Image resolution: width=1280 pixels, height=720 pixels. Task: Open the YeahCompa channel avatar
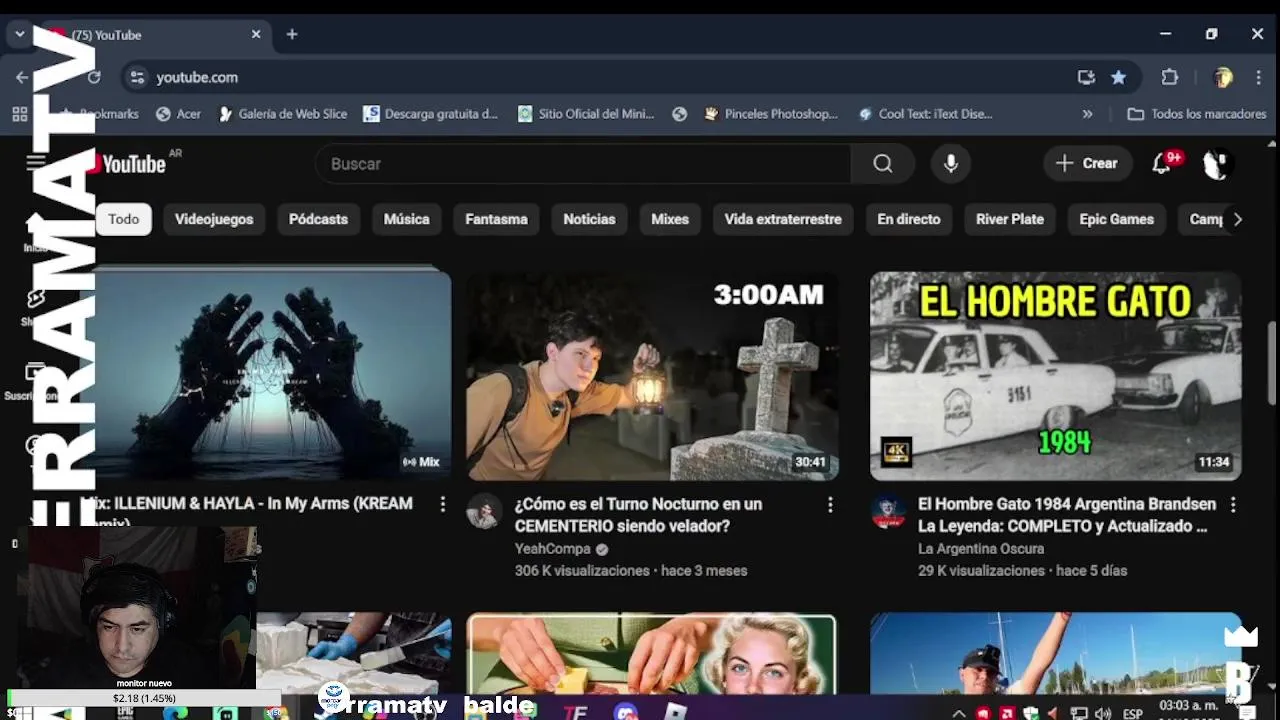point(484,511)
